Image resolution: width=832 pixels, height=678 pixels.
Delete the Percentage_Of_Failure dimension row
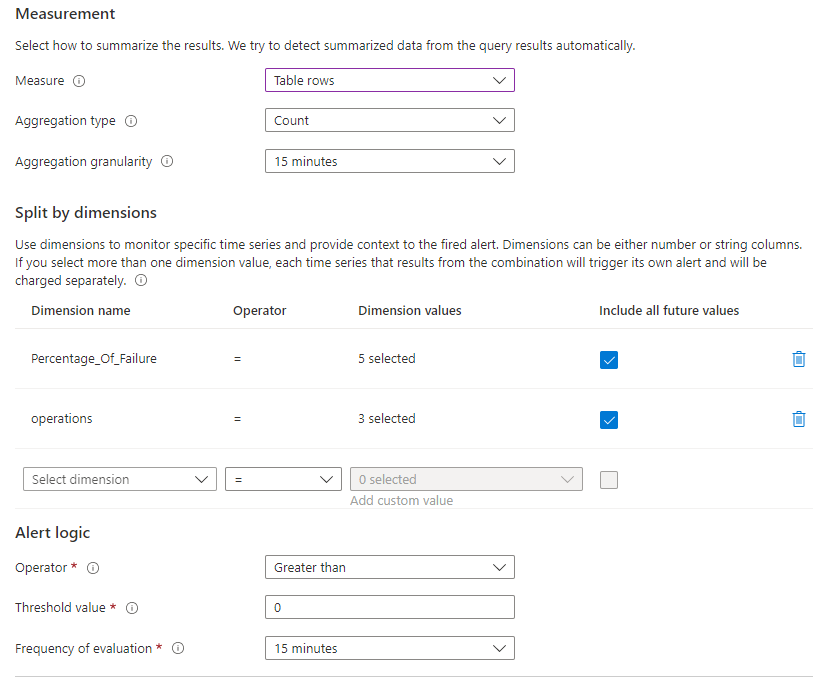(798, 359)
